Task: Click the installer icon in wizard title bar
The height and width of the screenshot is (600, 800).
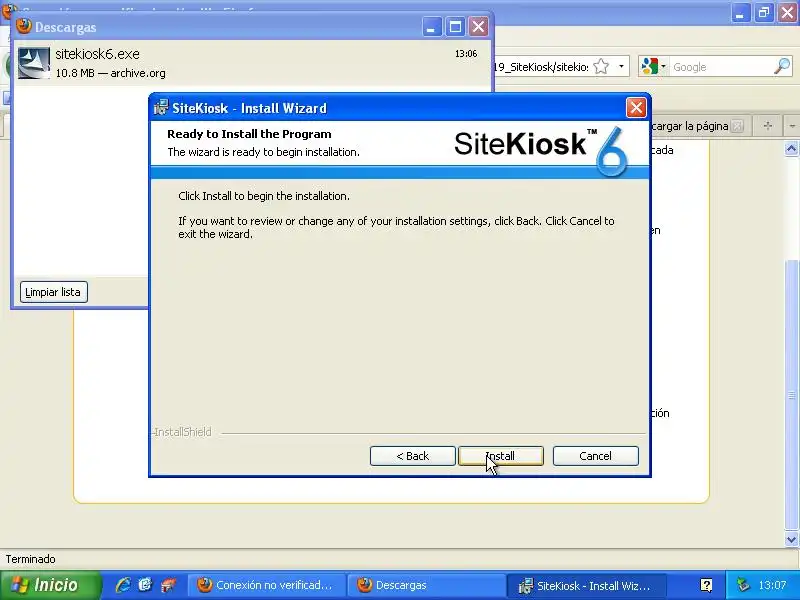Action: click(x=161, y=108)
